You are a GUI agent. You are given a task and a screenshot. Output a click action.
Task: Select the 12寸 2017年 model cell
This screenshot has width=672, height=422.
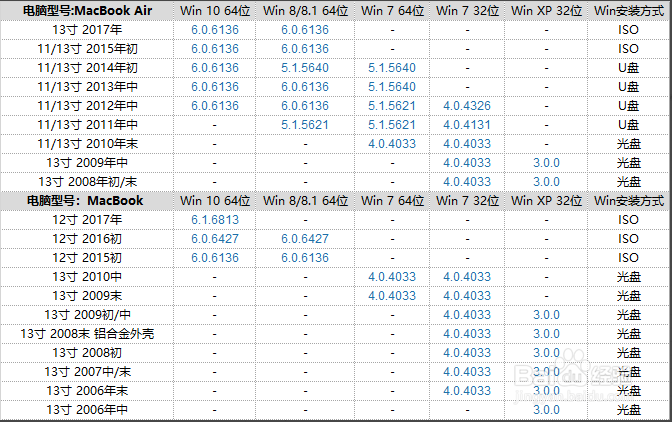(87, 220)
